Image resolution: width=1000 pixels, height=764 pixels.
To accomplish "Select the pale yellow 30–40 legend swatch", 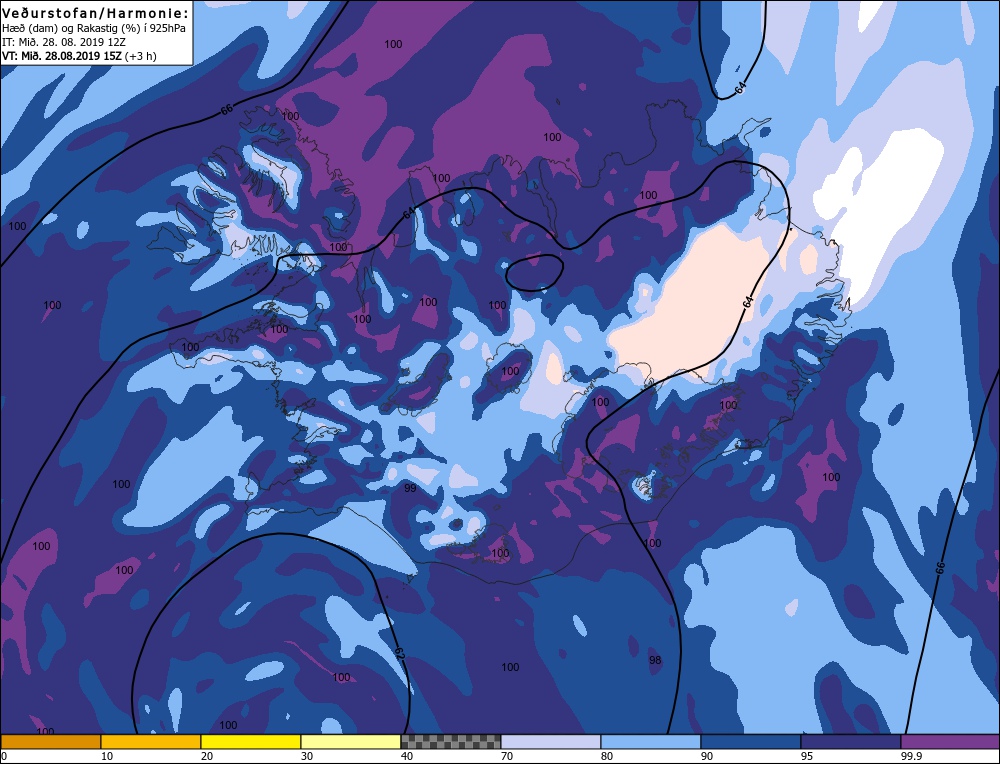I will tap(351, 741).
